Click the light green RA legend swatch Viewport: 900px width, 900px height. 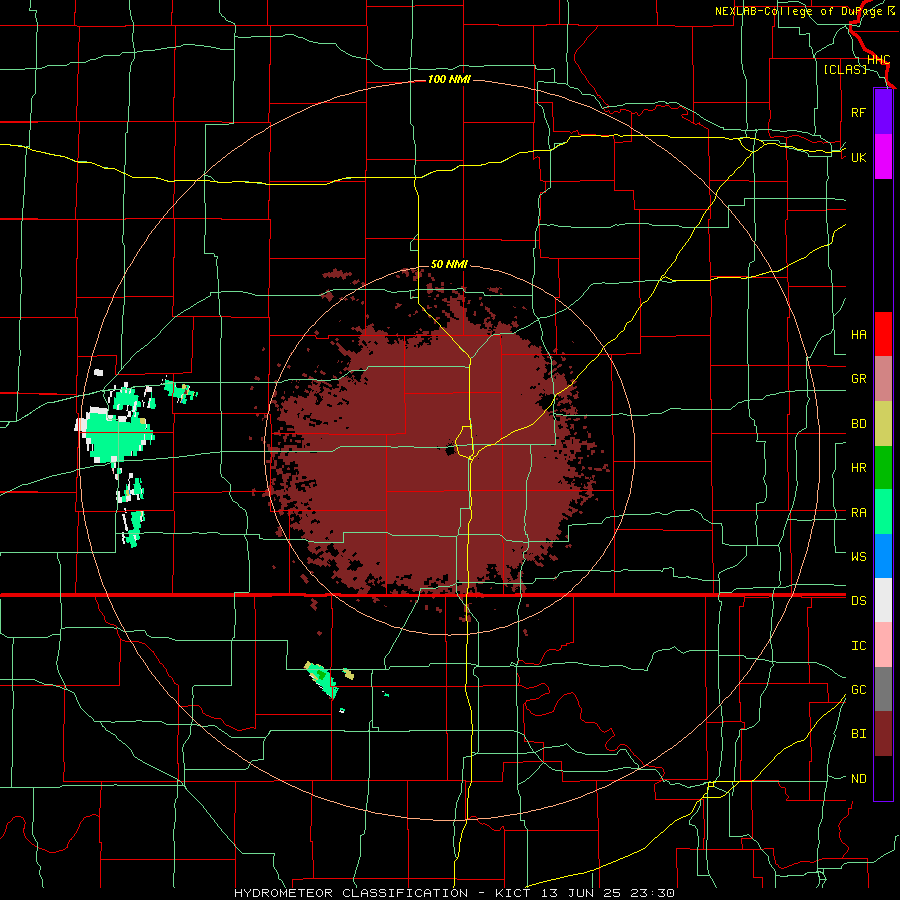pyautogui.click(x=883, y=512)
